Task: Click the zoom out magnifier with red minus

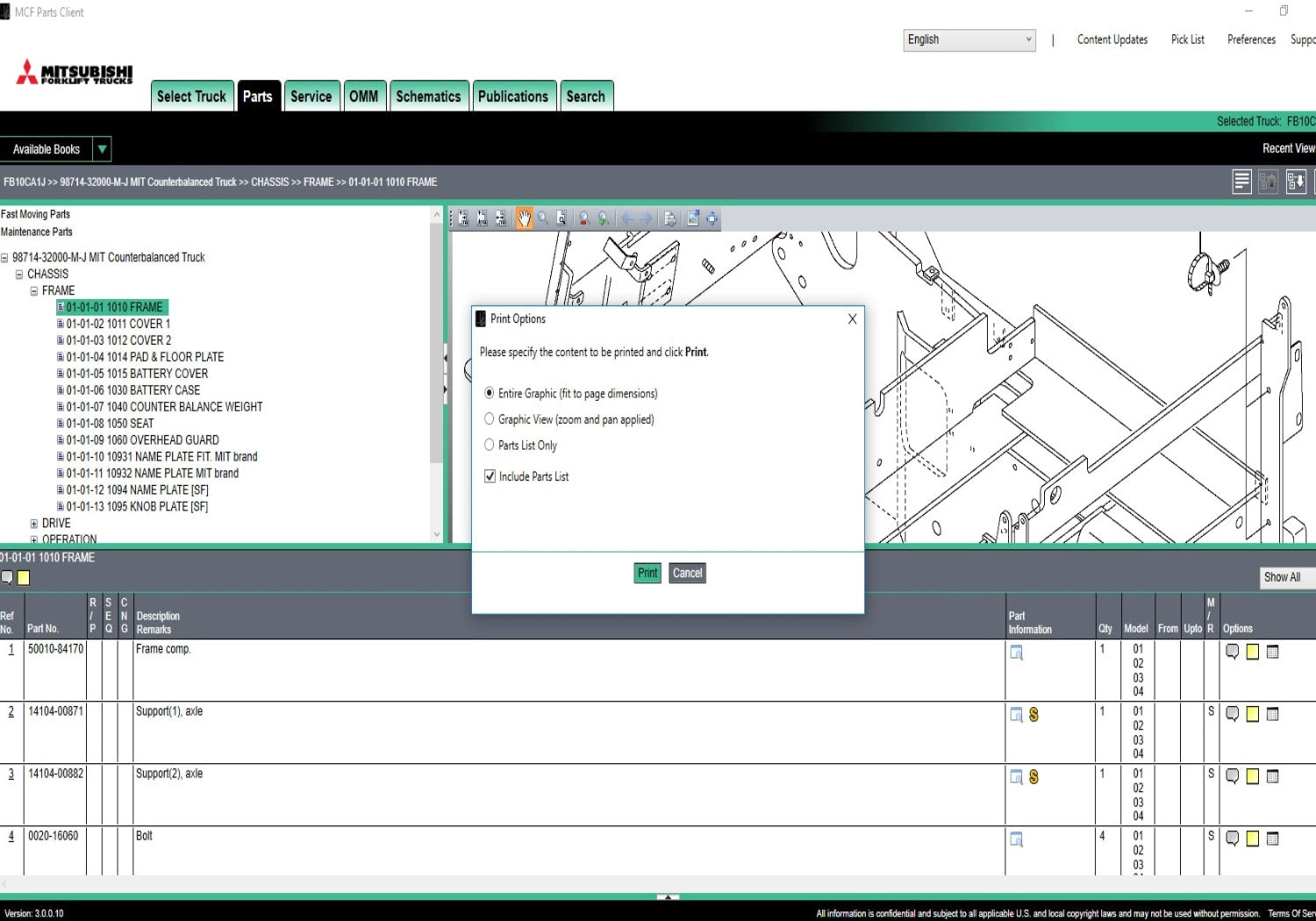Action: click(x=584, y=219)
